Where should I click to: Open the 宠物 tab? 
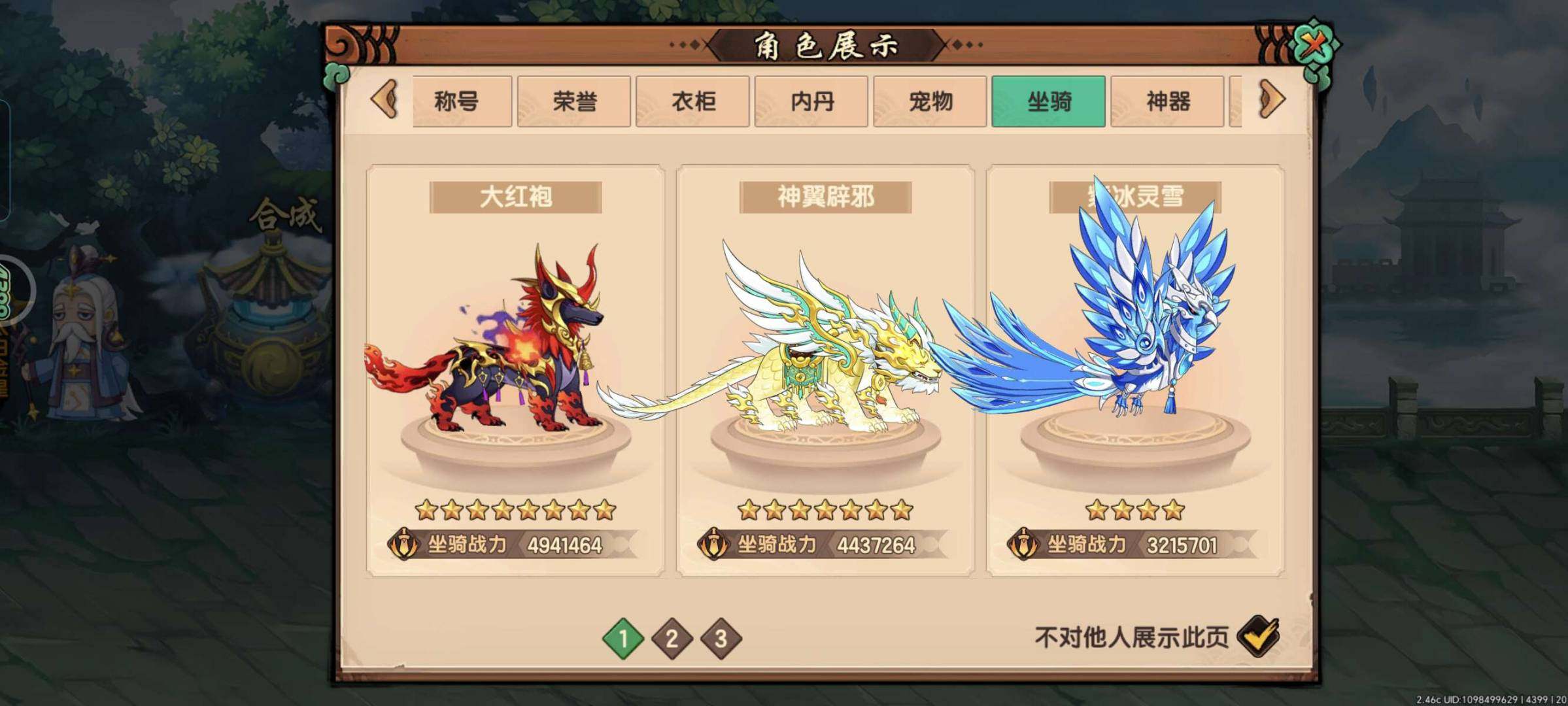(x=930, y=101)
